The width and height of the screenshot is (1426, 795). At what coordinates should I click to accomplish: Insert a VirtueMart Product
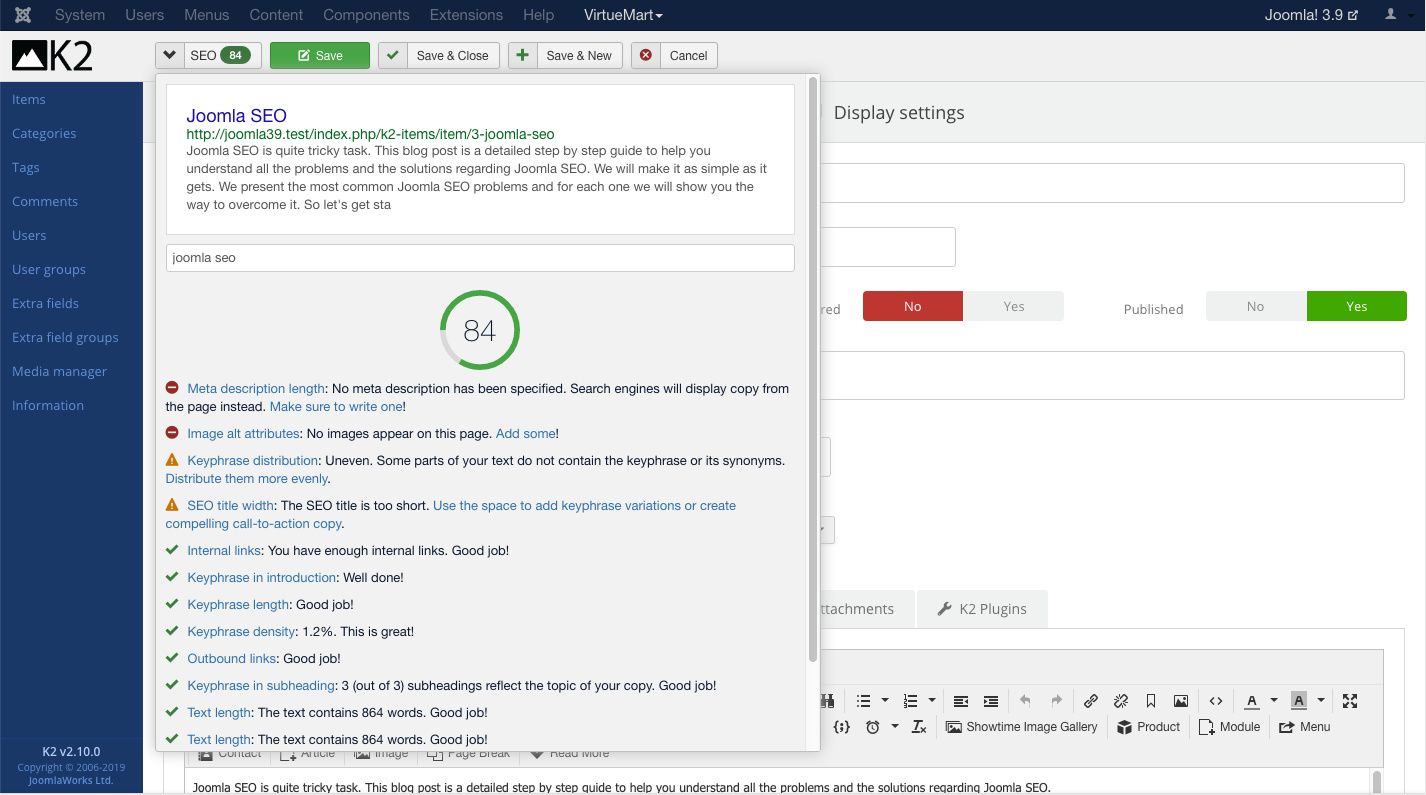click(x=1149, y=727)
